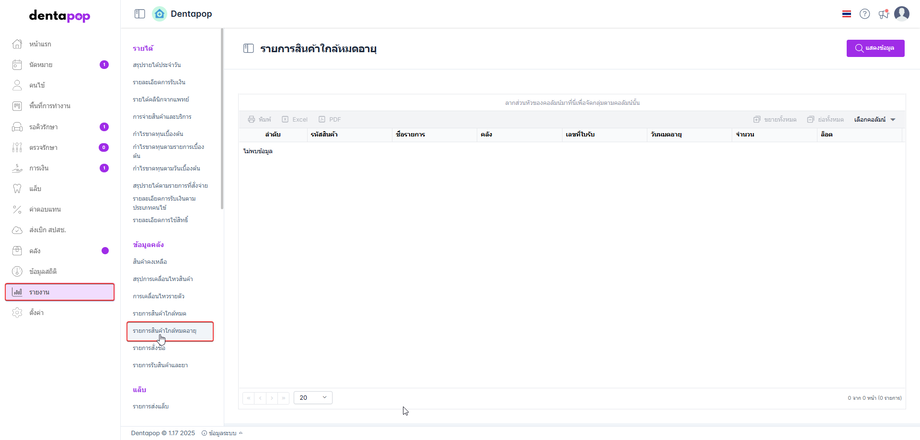The height and width of the screenshot is (440, 920).
Task: Sort by the วันหมดอายุ column header
Action: pos(688,135)
